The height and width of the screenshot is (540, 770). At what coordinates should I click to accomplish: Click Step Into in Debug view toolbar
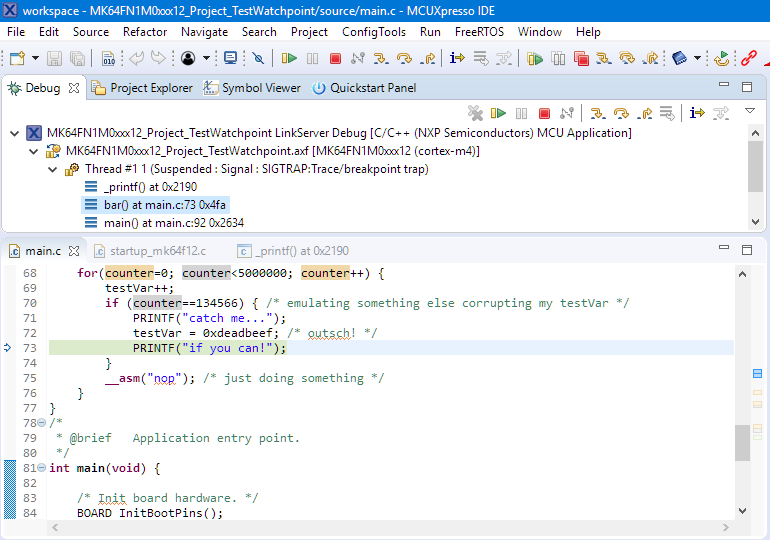[598, 114]
